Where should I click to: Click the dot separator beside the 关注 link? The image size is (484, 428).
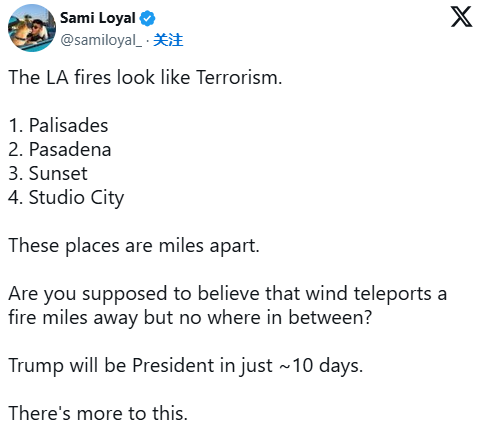point(148,41)
